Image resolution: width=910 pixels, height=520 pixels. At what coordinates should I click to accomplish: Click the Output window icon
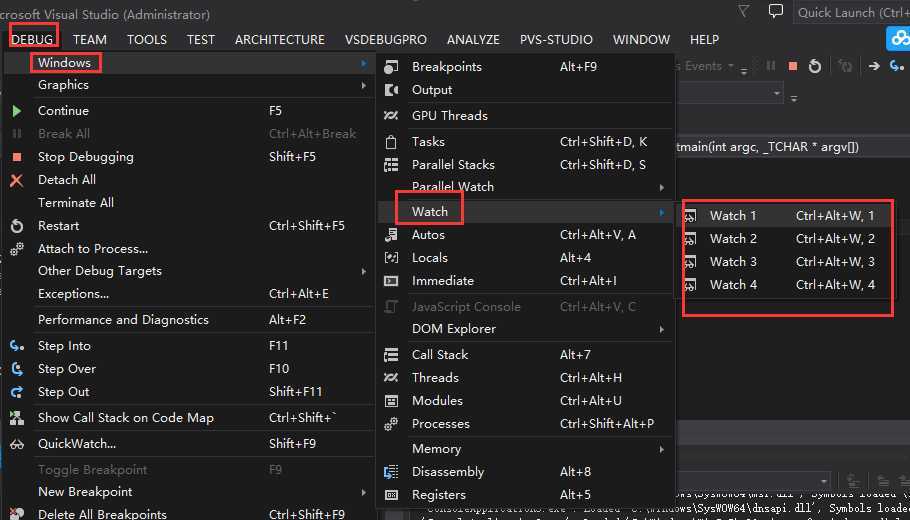click(x=391, y=90)
